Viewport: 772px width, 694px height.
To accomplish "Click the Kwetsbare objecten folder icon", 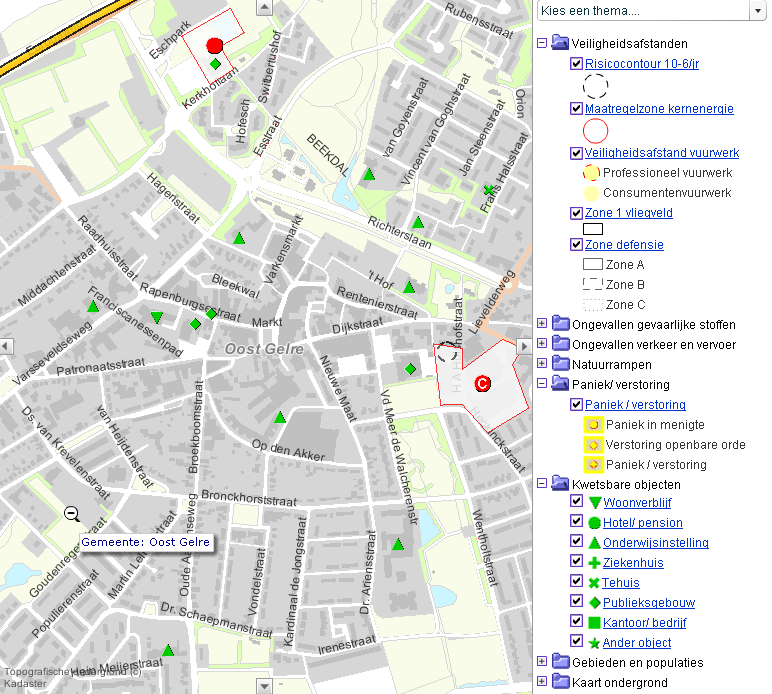I will (560, 483).
